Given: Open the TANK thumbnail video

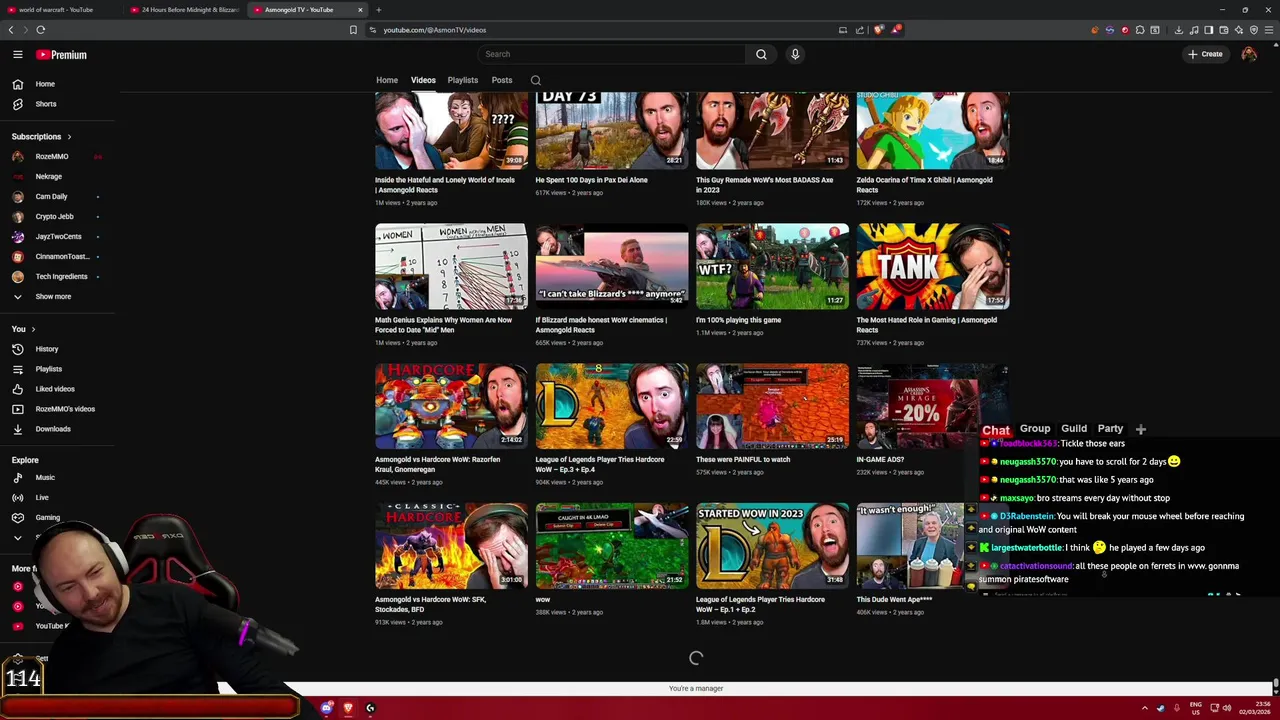Looking at the screenshot, I should [932, 266].
